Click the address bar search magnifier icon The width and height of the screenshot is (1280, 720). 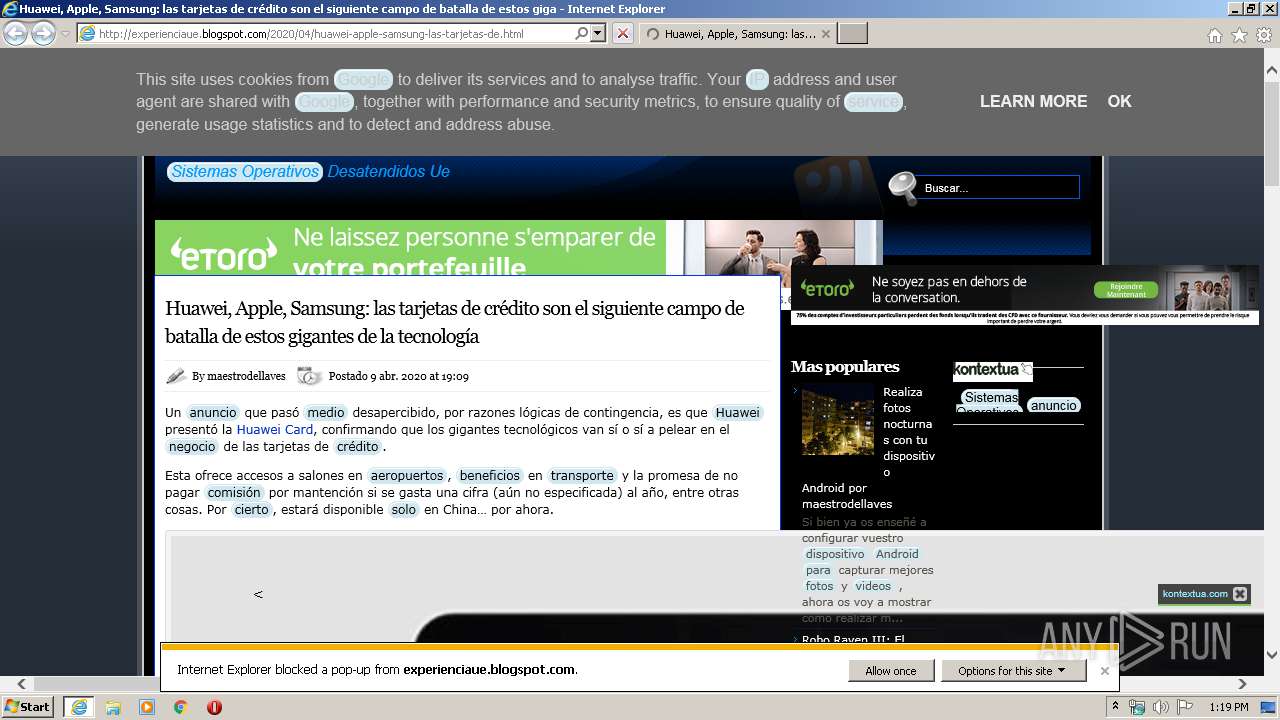[x=582, y=33]
